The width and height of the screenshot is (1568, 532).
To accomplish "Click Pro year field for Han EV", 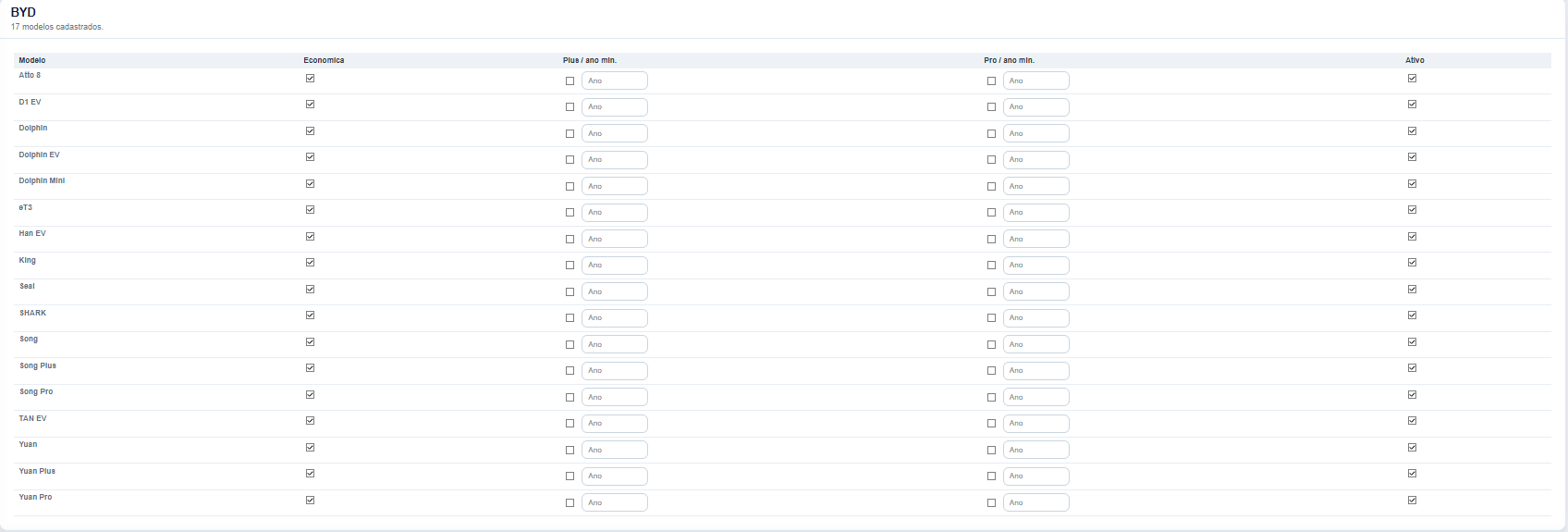I will click(x=1035, y=239).
